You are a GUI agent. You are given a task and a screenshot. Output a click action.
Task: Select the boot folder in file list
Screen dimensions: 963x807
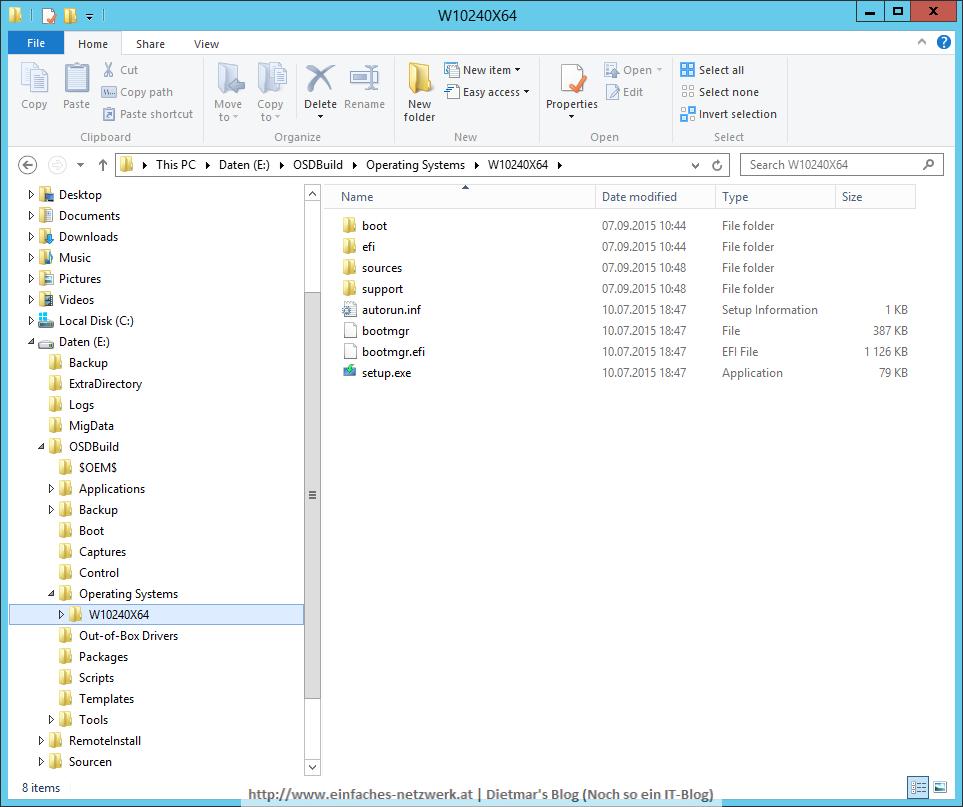pos(374,226)
